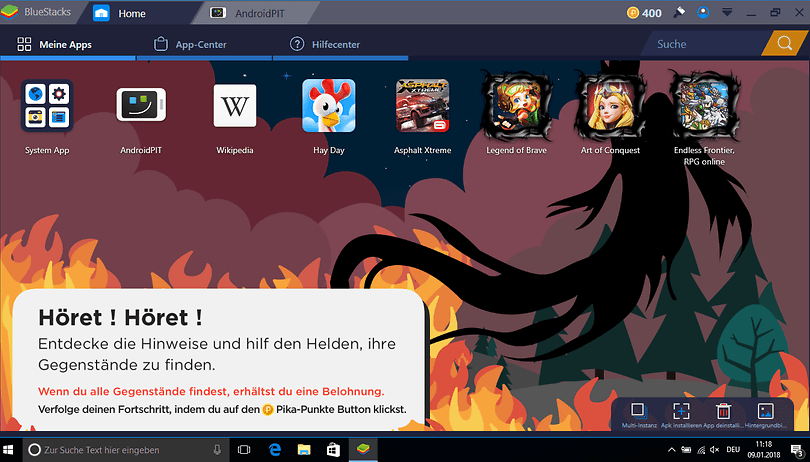Click the Windows taskbar search box
This screenshot has height=462, width=810.
126,450
